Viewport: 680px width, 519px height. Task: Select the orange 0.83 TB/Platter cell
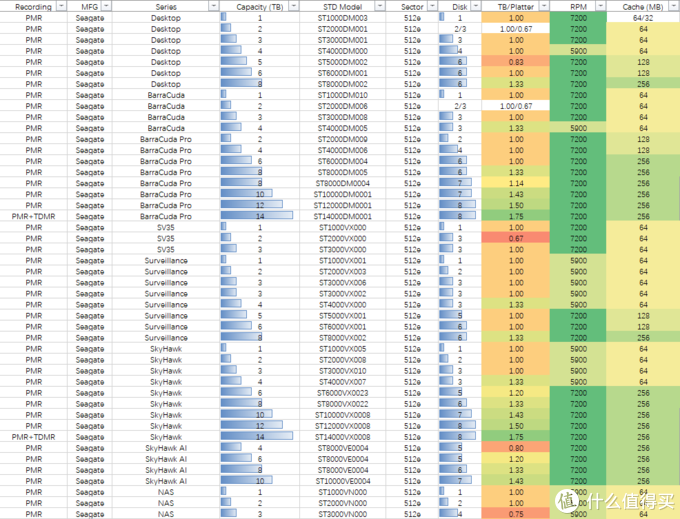click(515, 62)
